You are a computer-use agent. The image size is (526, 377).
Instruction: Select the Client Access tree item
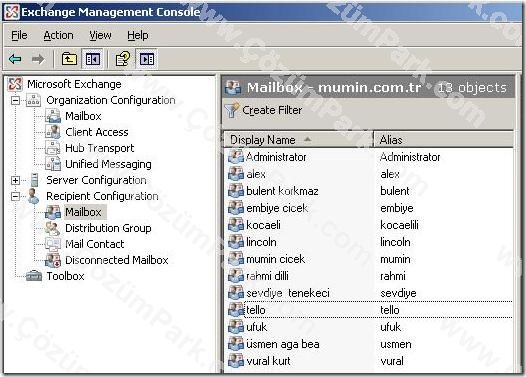pyautogui.click(x=97, y=132)
